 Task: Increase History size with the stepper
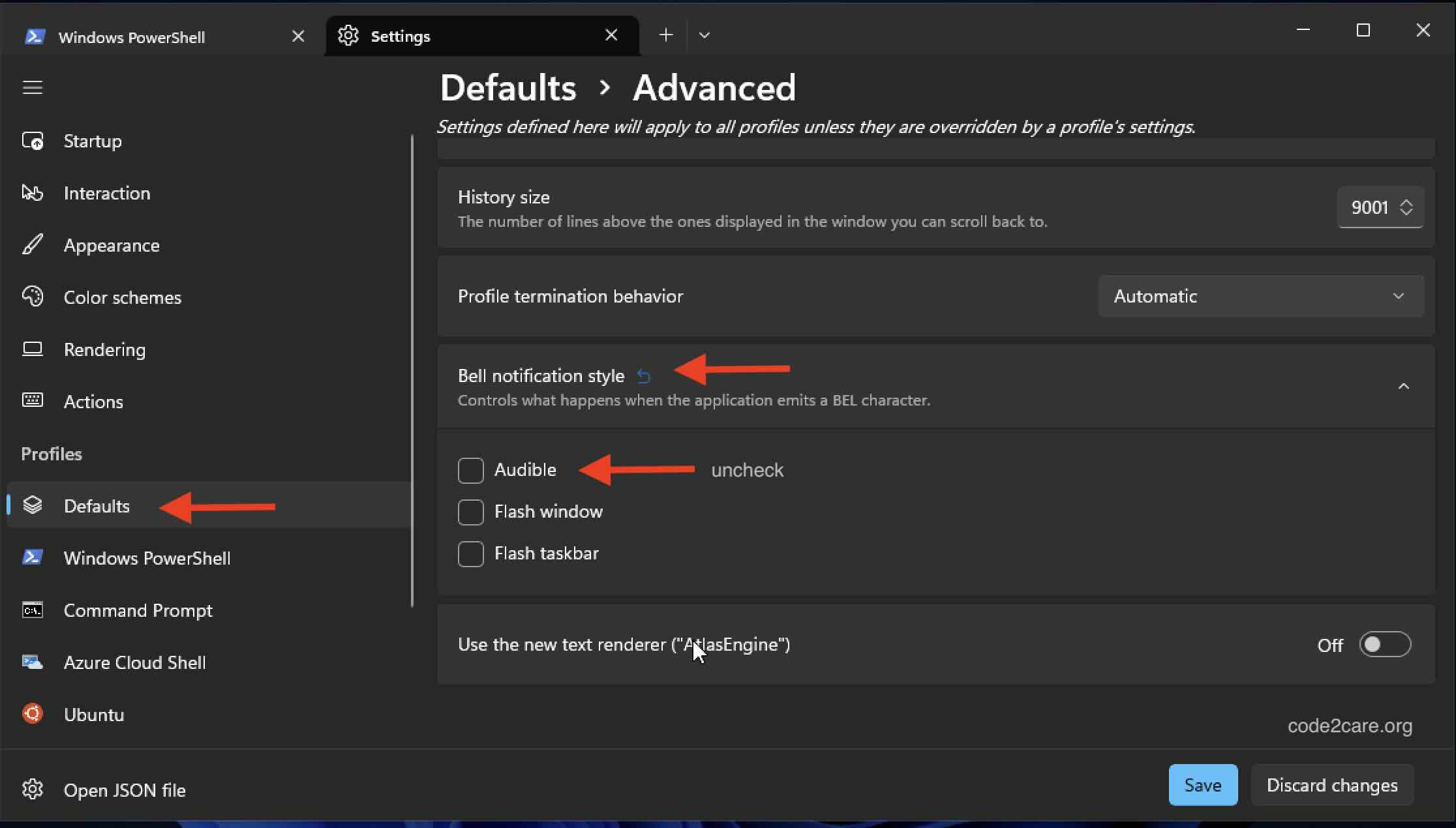(1406, 201)
